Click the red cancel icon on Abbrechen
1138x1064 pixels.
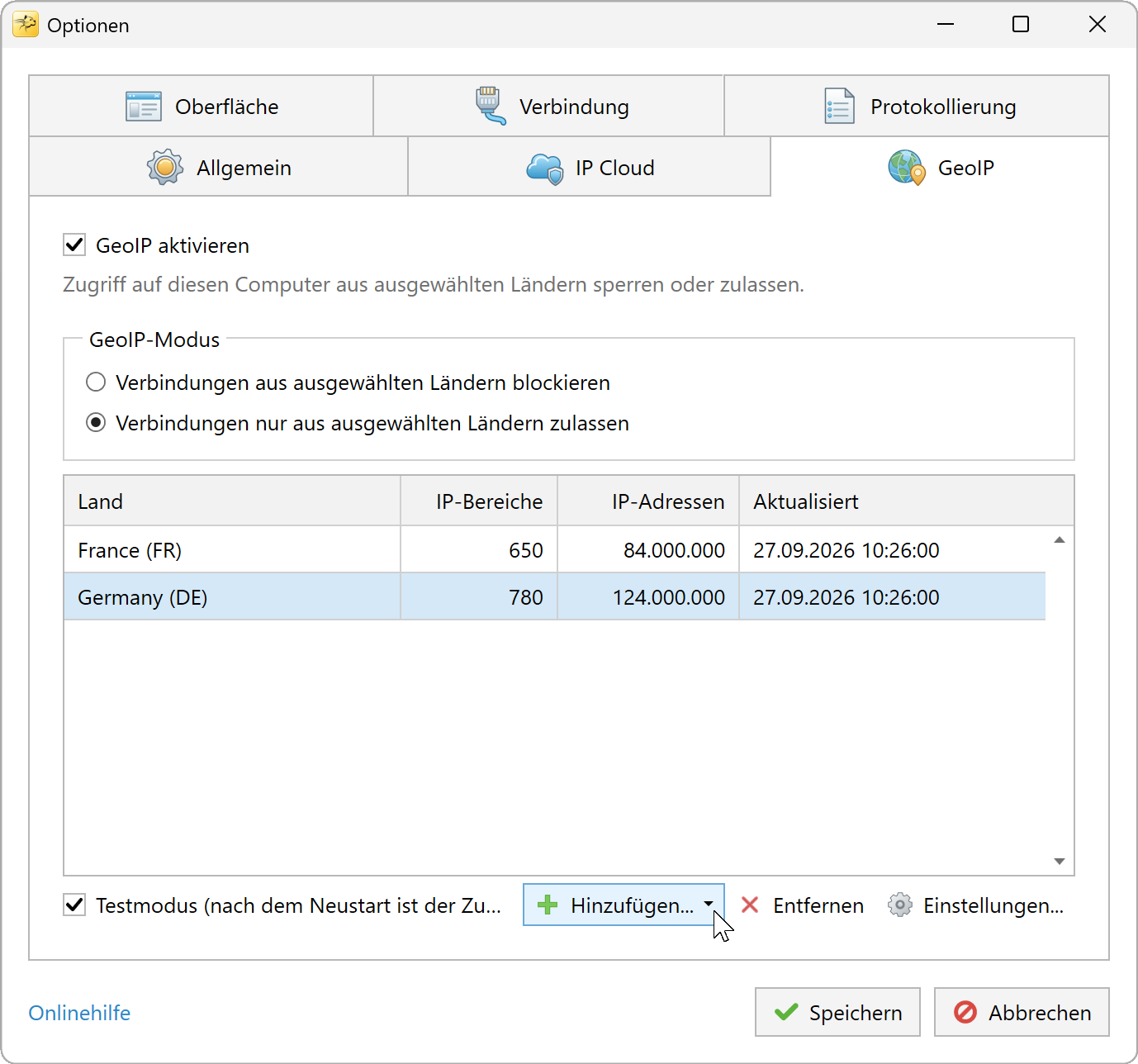tap(965, 1012)
